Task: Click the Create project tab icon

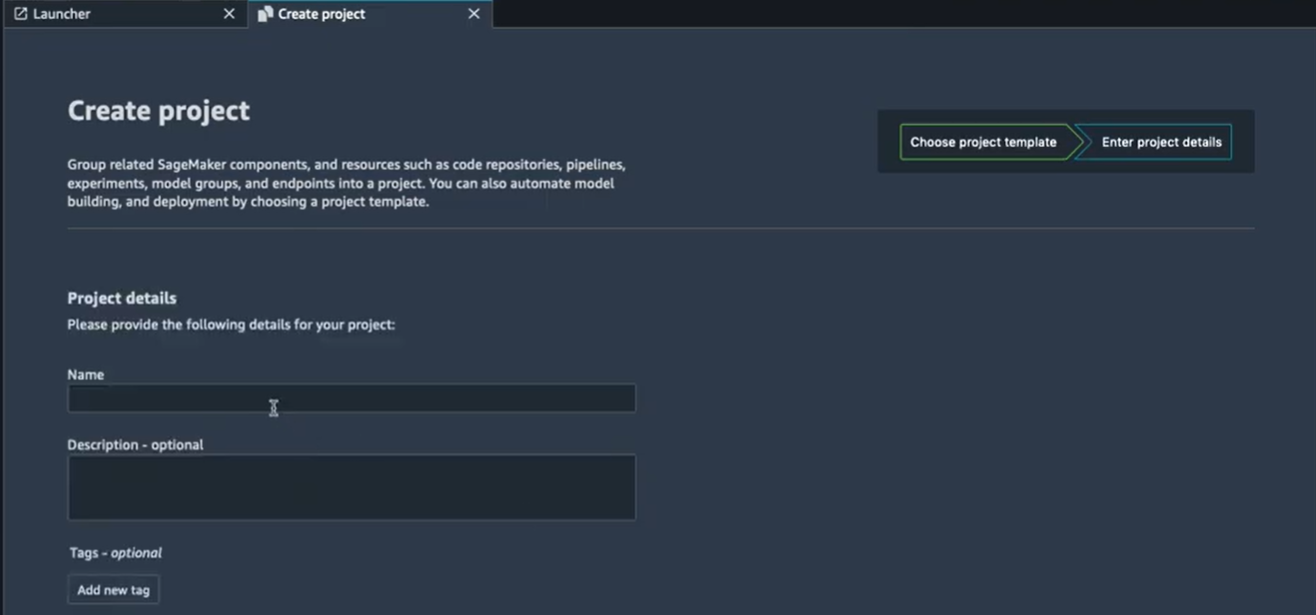Action: click(x=265, y=14)
